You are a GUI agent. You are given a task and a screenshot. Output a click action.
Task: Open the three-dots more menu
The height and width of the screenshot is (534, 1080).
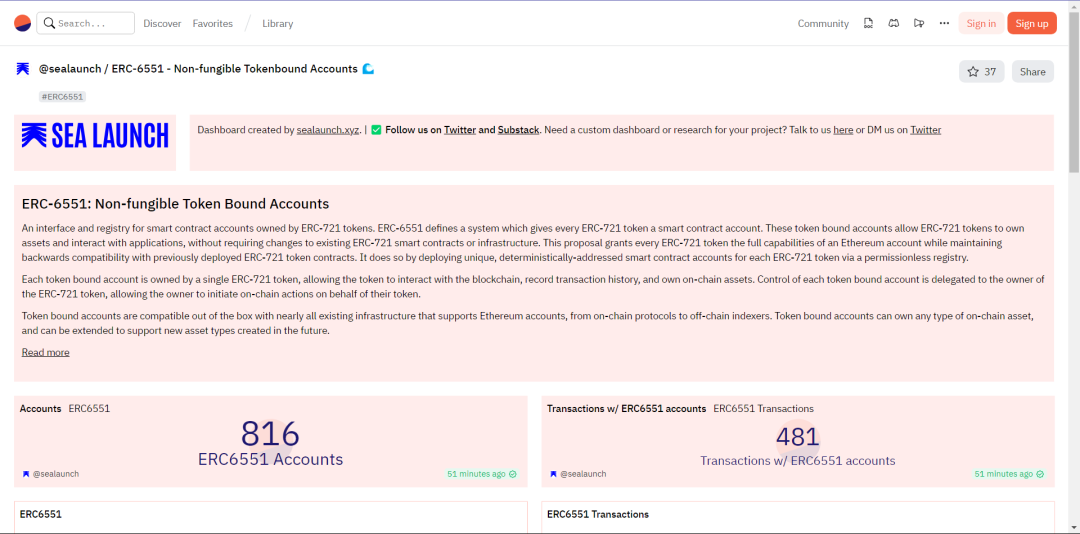point(944,23)
